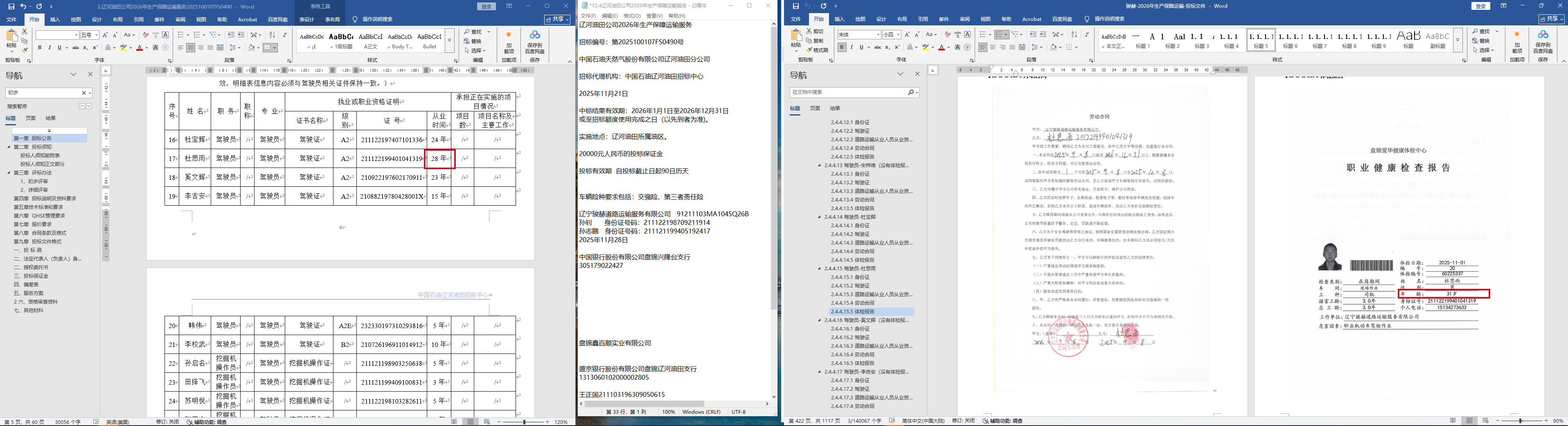Open 文件(F) menu in Notepad

[588, 16]
